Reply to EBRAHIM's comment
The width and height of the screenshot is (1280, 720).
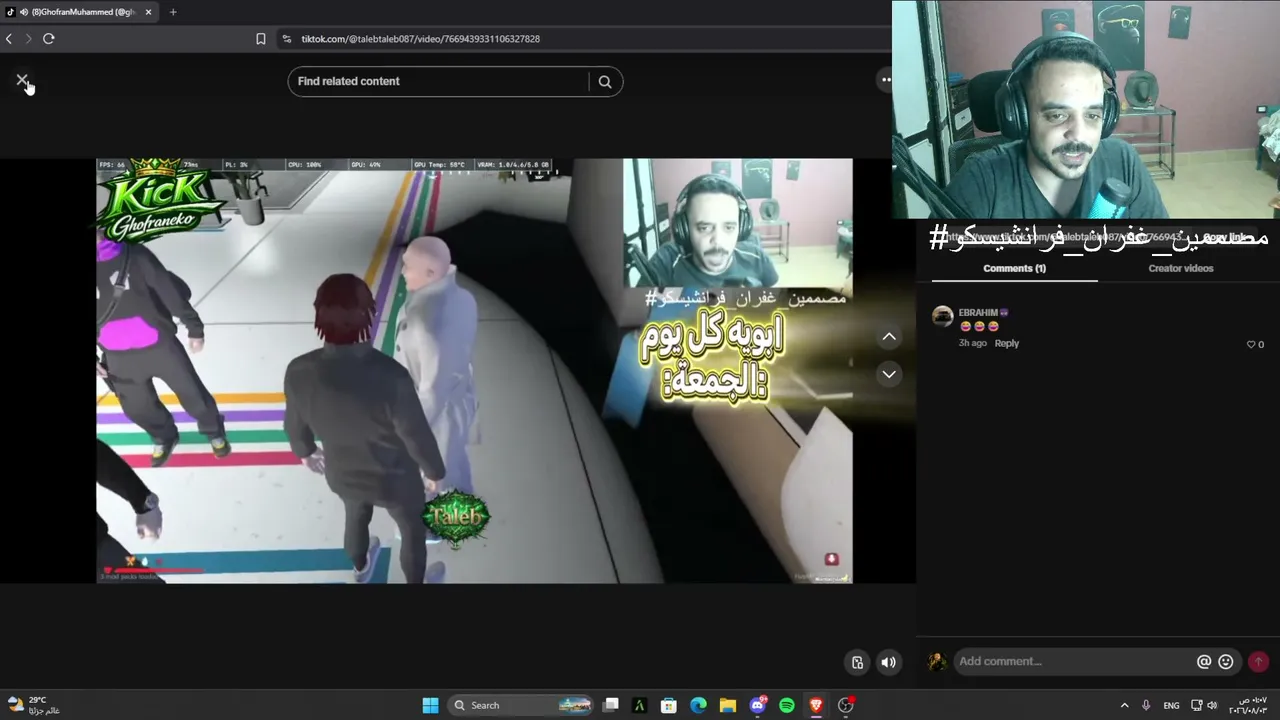click(1007, 343)
